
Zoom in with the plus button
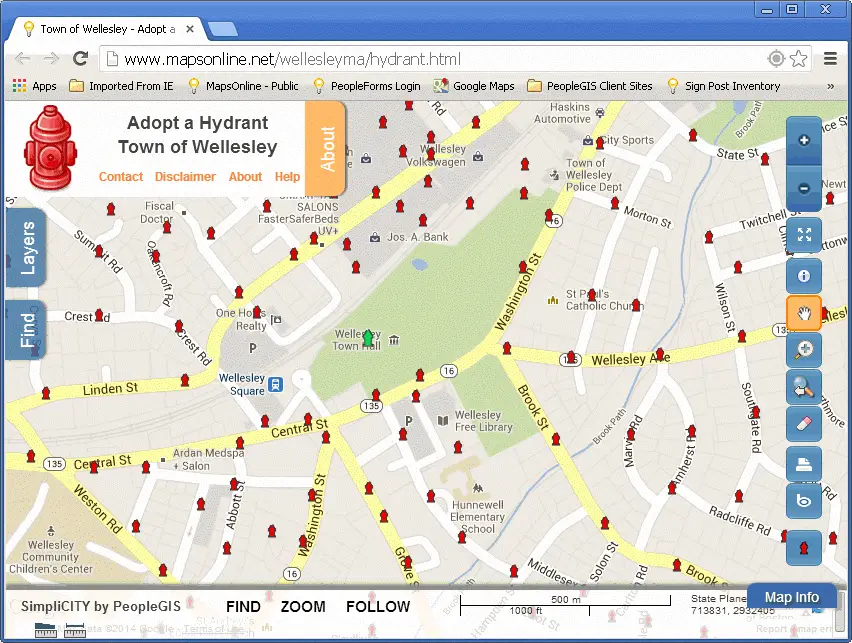804,140
